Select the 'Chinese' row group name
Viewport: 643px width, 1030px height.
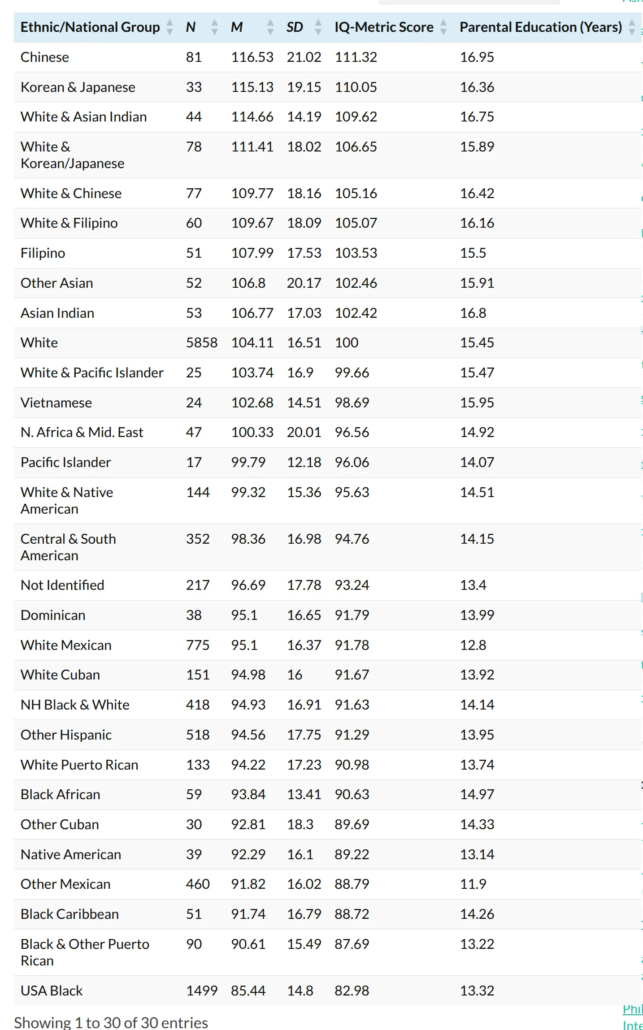[45, 57]
